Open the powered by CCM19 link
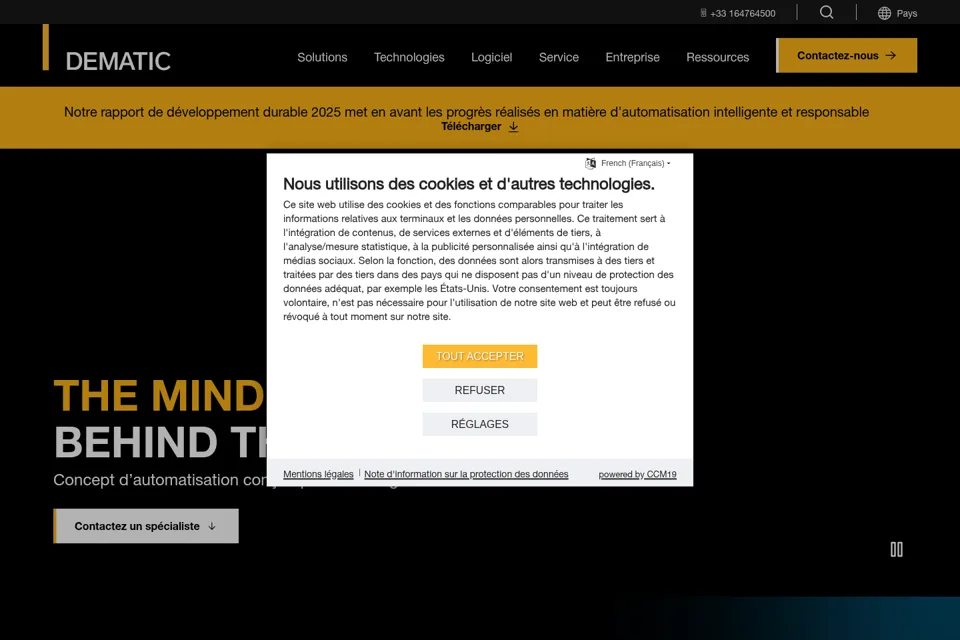The image size is (960, 640). pyautogui.click(x=637, y=474)
